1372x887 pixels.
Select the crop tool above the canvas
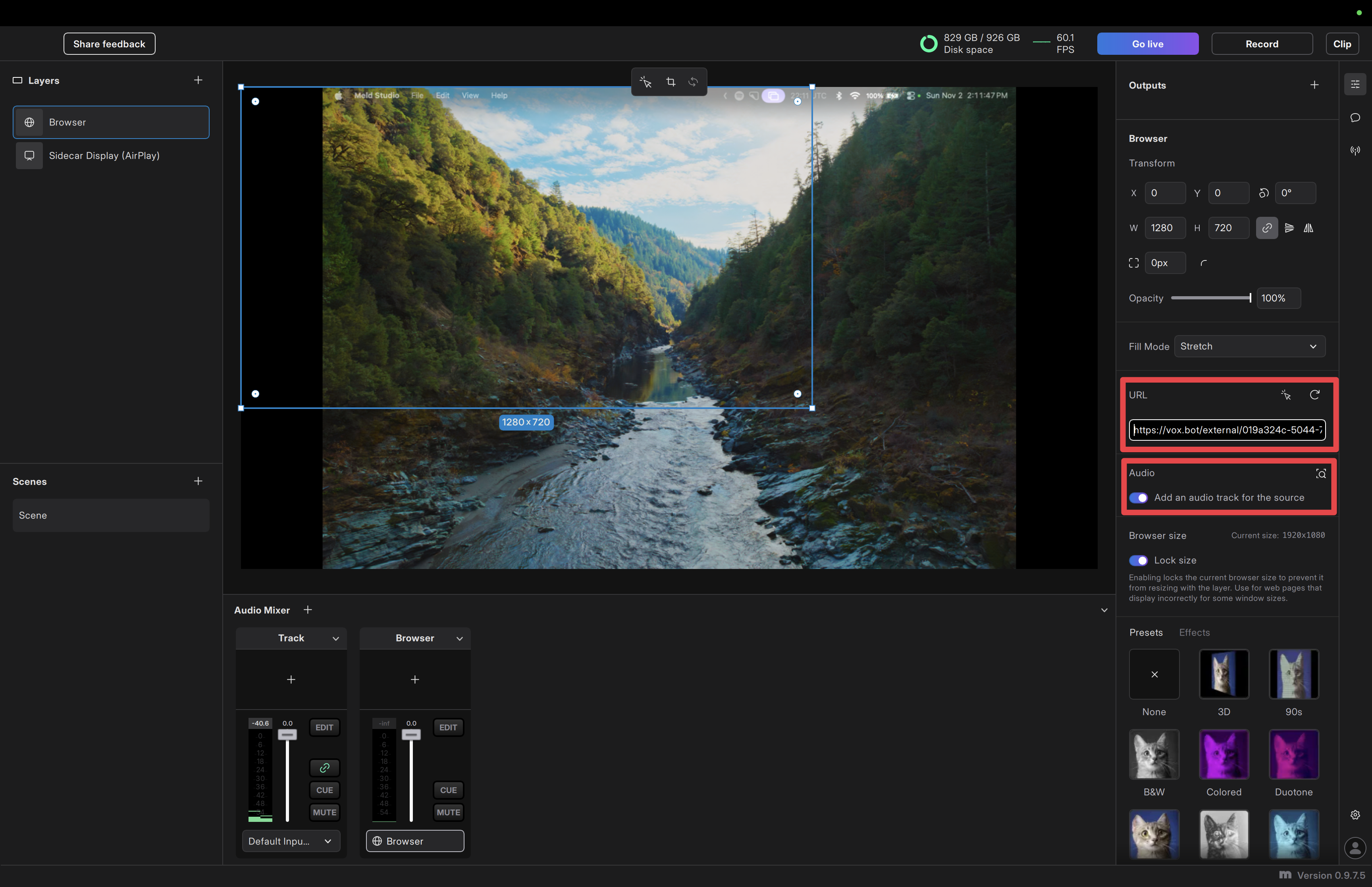point(670,82)
